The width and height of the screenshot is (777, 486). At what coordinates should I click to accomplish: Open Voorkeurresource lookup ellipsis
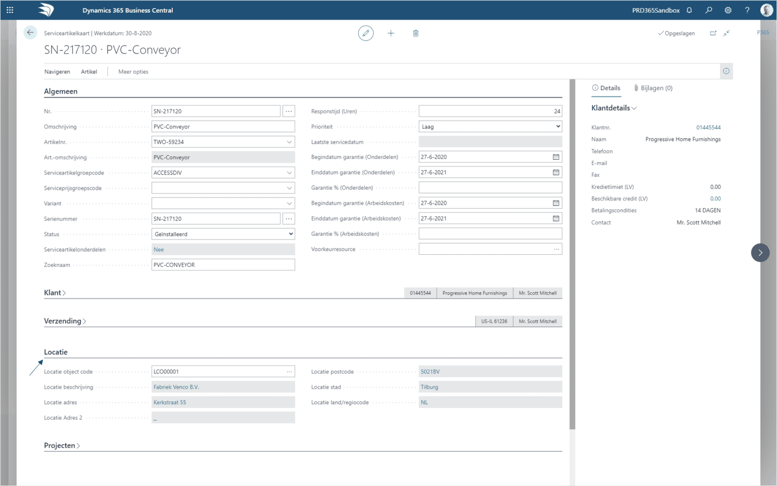556,249
